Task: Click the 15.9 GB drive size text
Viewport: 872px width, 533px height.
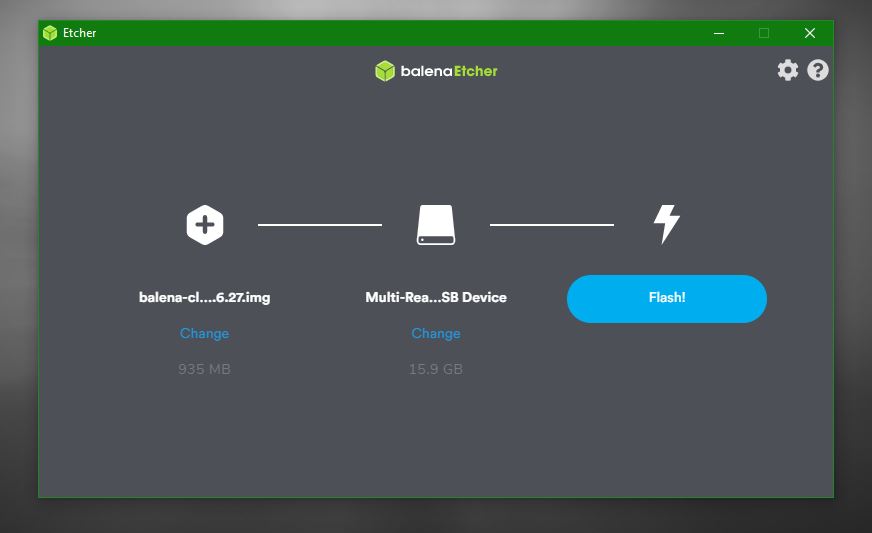Action: pos(436,369)
